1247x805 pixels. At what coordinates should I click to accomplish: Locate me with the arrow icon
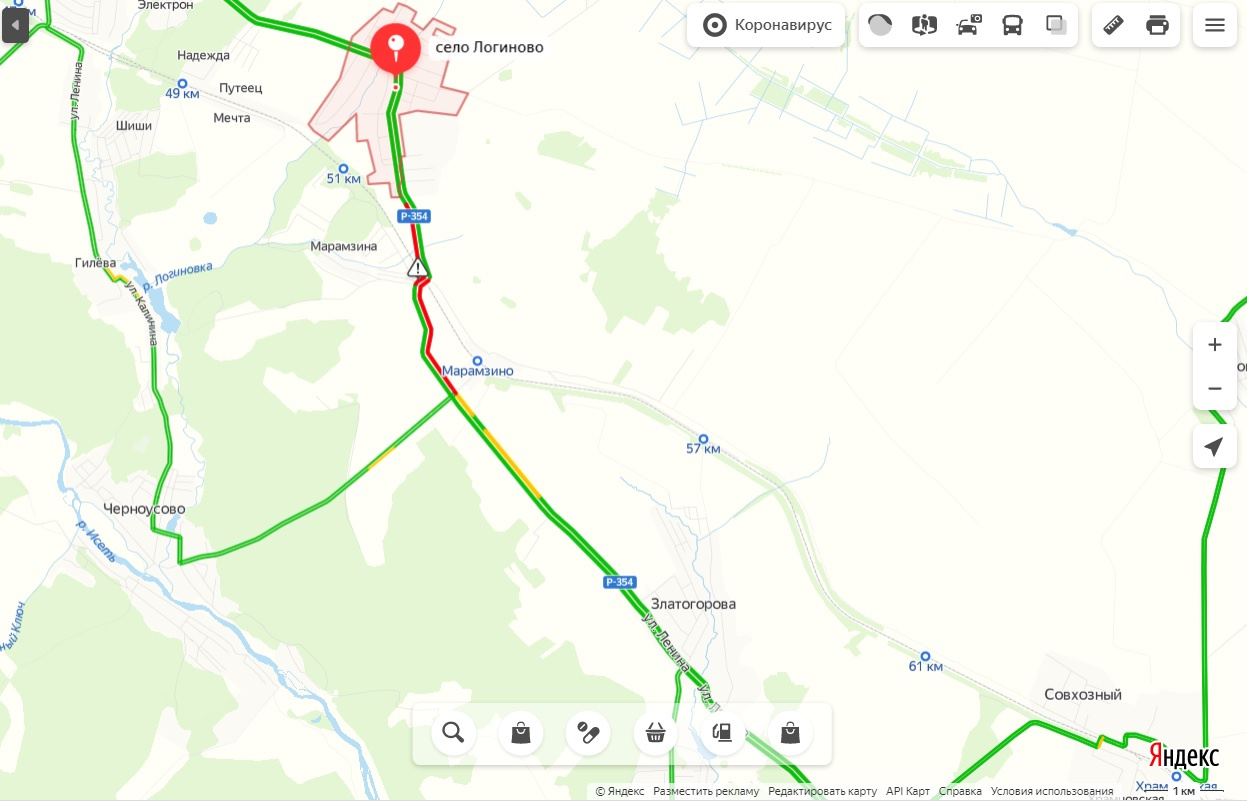click(x=1215, y=446)
